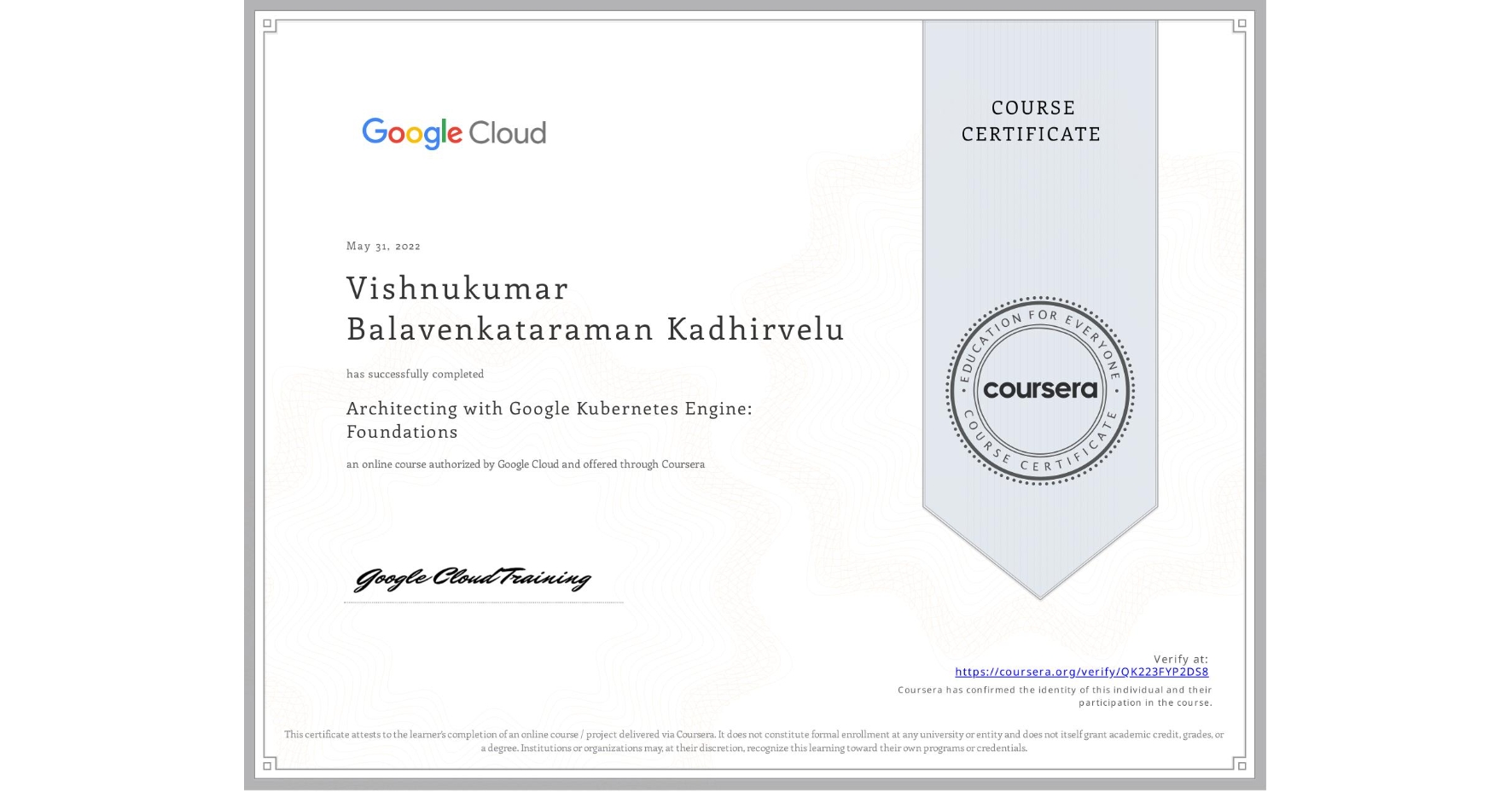This screenshot has width=1512, height=792.
Task: Click the 'has successfully completed' text
Action: [415, 374]
